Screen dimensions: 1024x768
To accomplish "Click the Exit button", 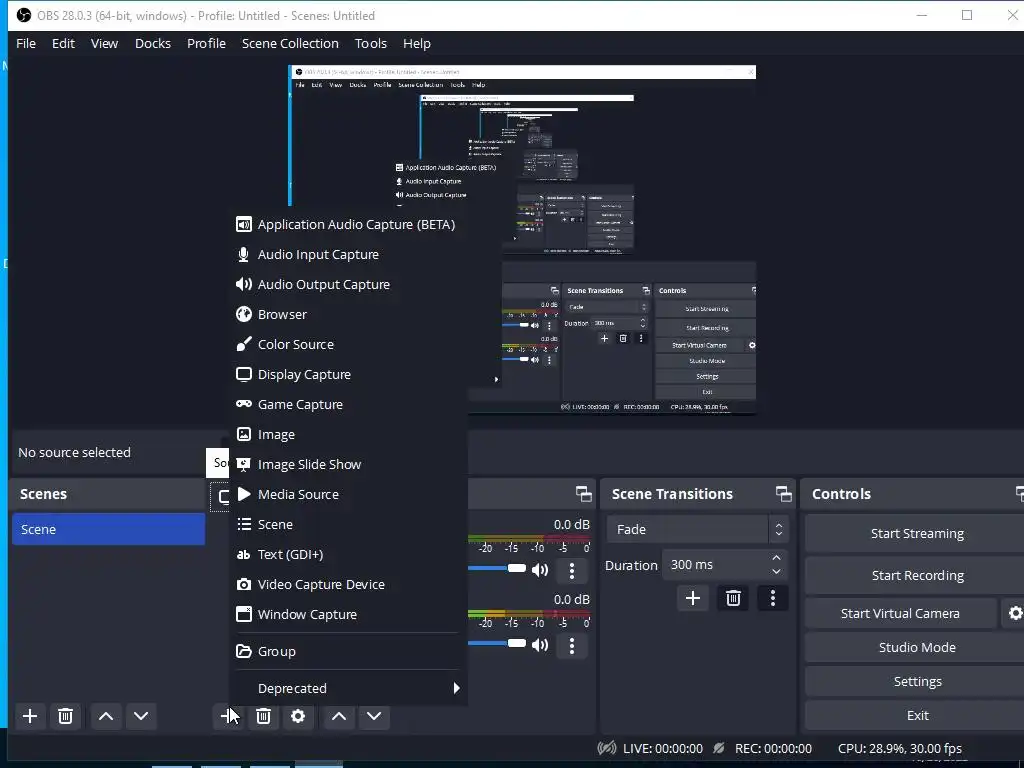I will pyautogui.click(x=916, y=715).
